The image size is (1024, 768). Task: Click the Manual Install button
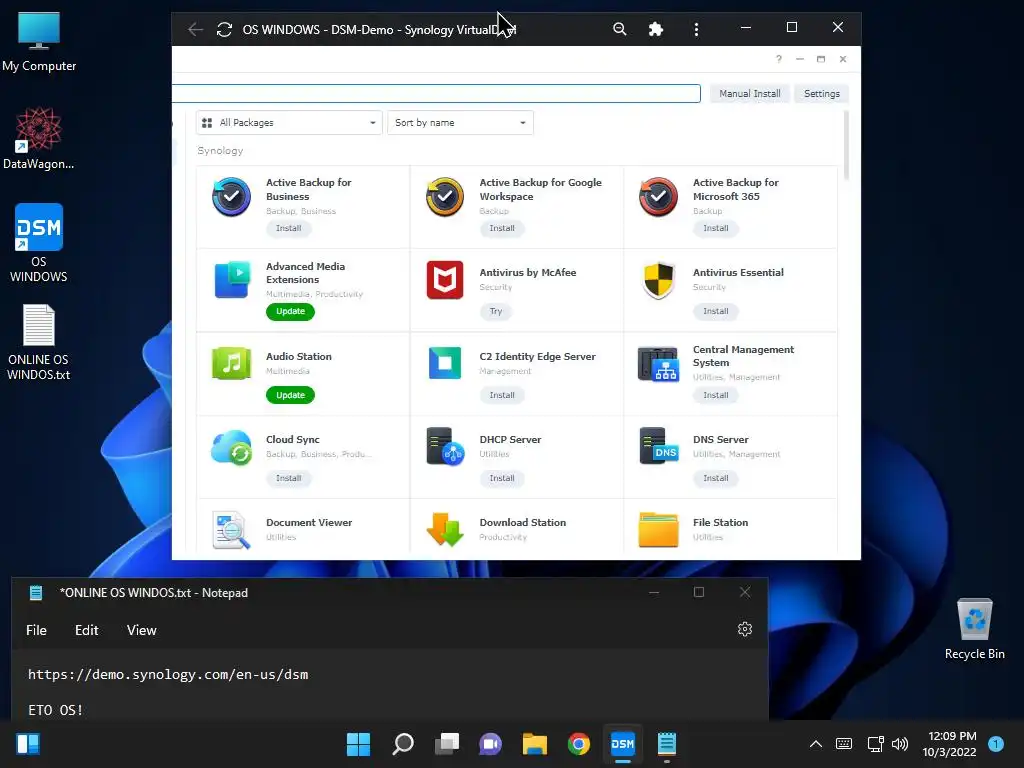tap(749, 93)
